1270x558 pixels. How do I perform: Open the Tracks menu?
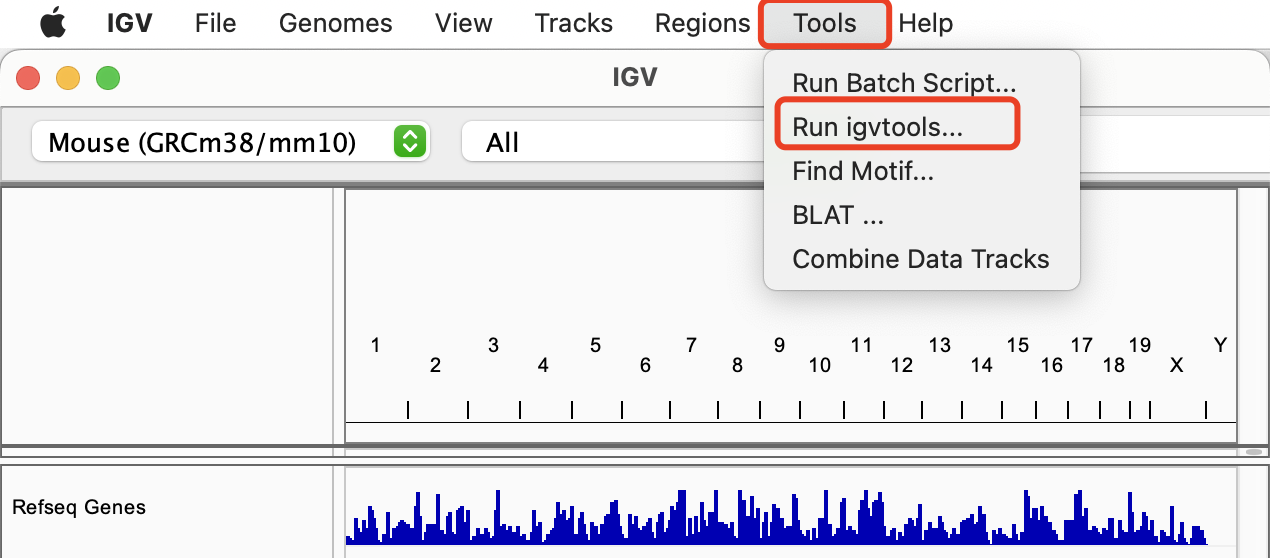click(574, 23)
